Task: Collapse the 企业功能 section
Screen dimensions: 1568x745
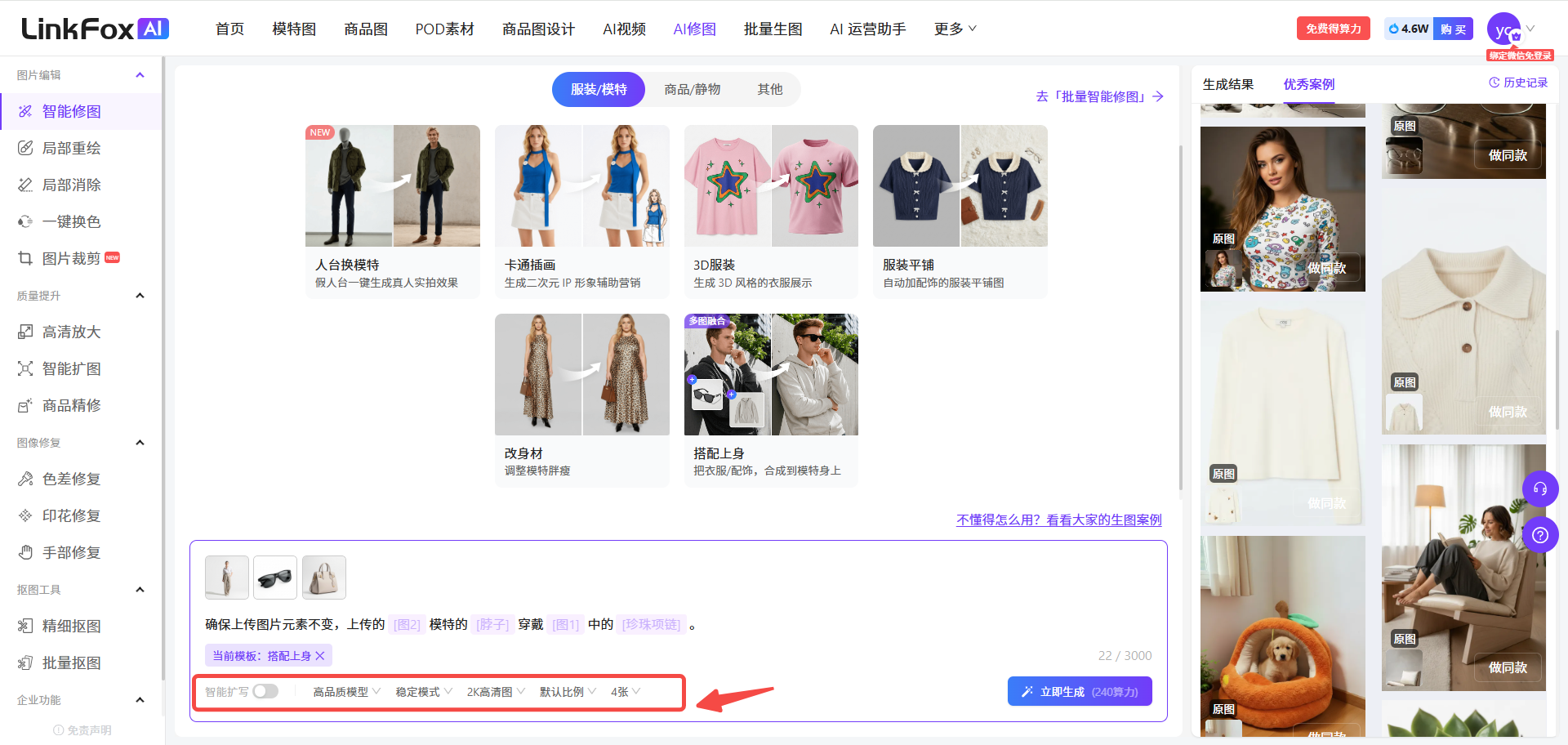Action: pyautogui.click(x=140, y=700)
